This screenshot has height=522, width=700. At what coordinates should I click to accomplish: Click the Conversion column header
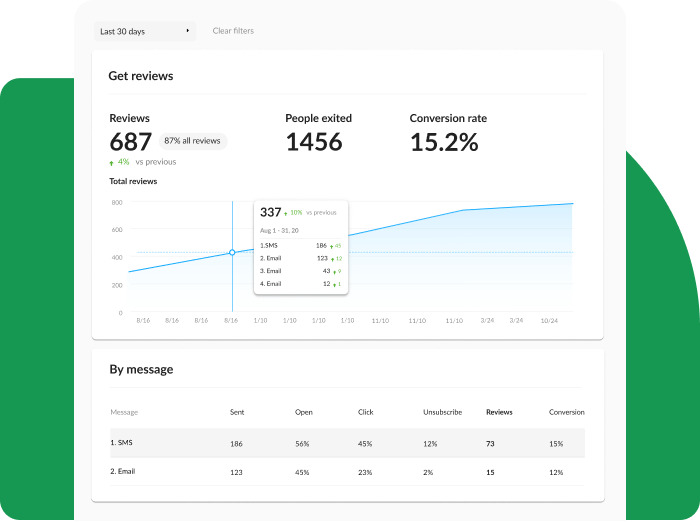pos(566,412)
